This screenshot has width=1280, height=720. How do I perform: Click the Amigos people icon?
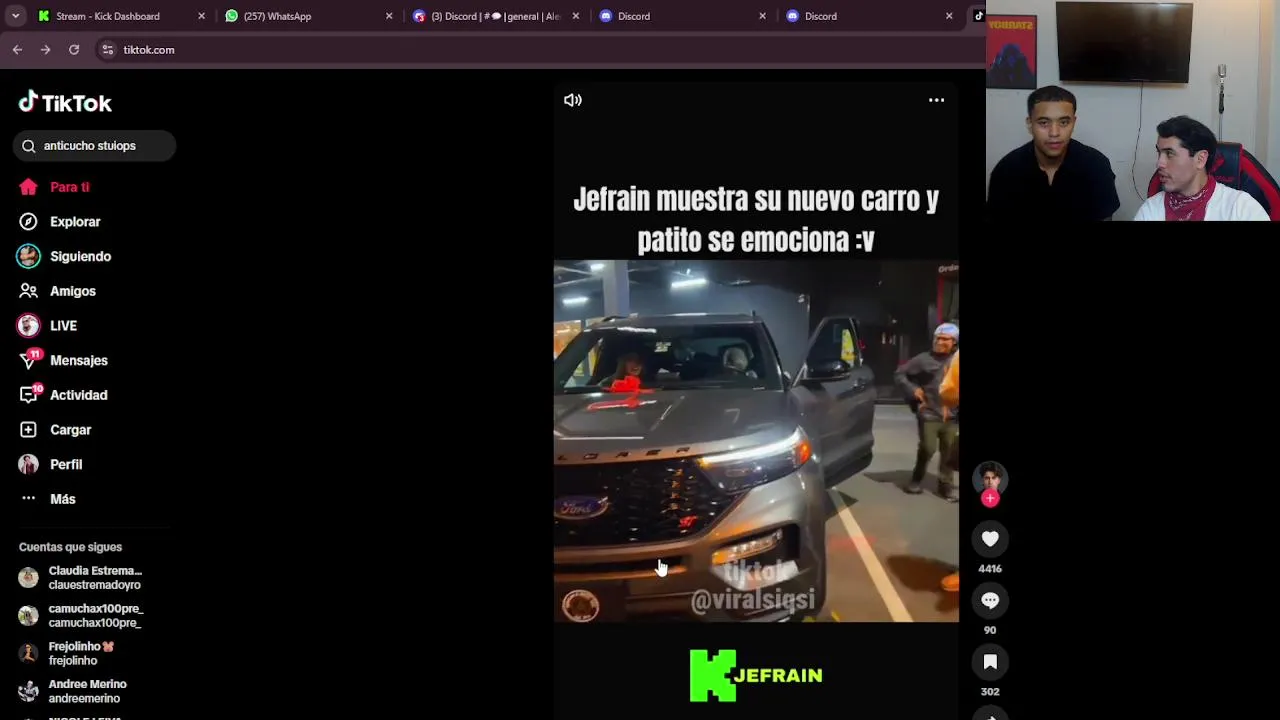(28, 291)
